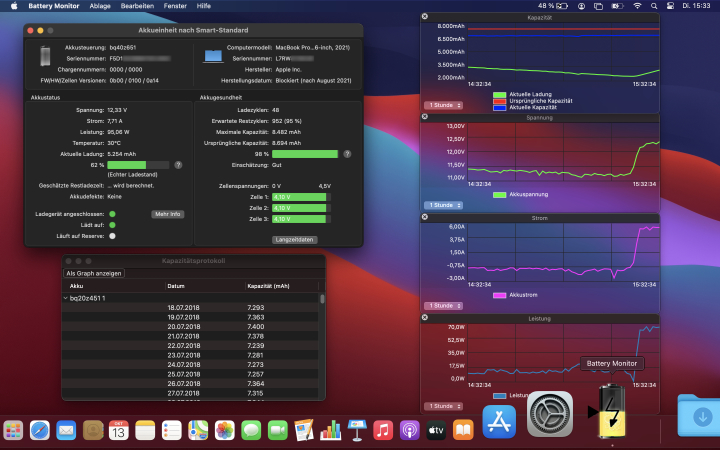Close the Leistung graph panel
720x450 pixels.
click(x=425, y=317)
